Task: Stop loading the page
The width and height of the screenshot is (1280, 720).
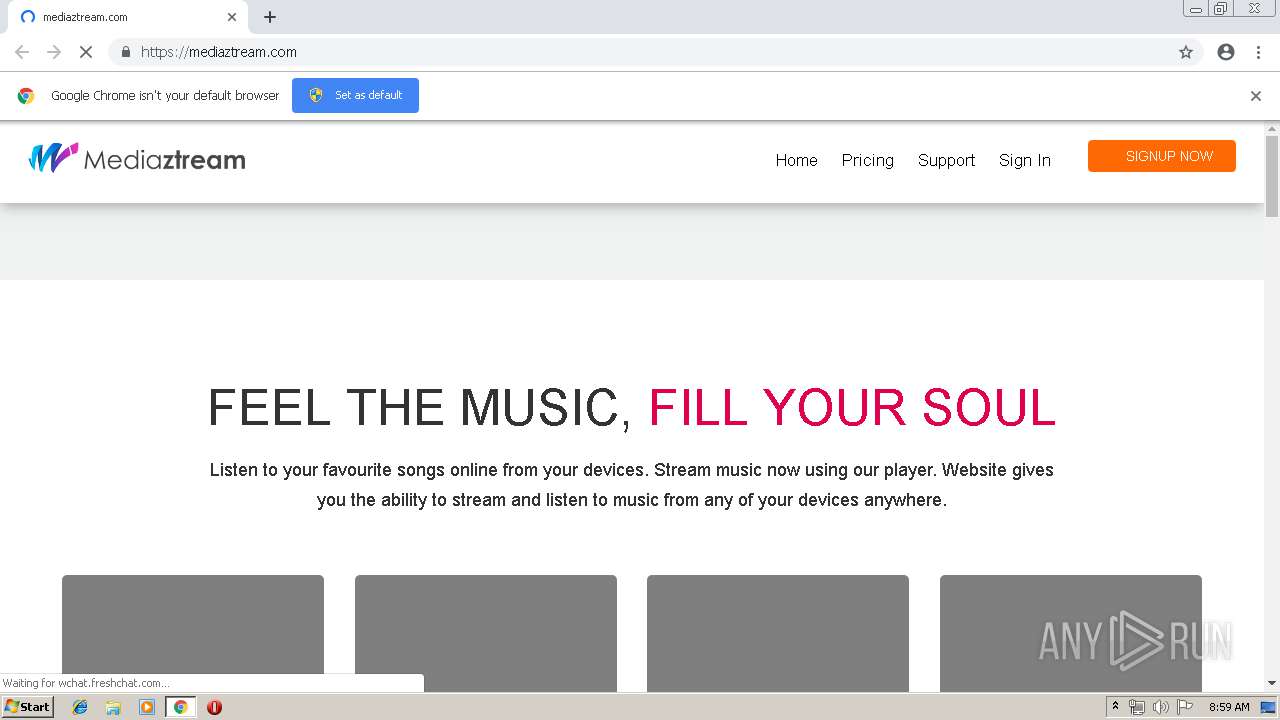Action: click(86, 52)
